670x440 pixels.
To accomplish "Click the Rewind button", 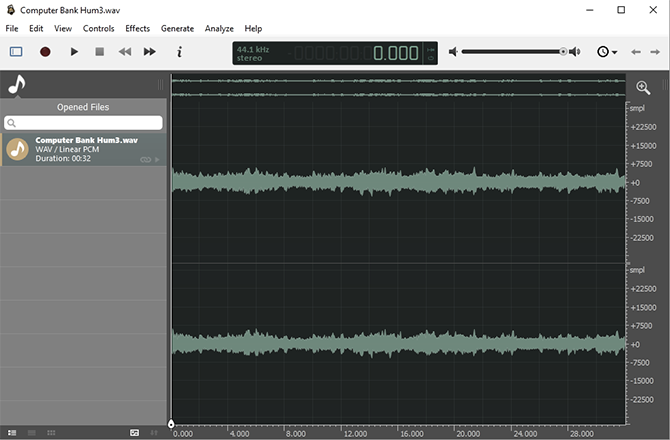I will [x=125, y=52].
